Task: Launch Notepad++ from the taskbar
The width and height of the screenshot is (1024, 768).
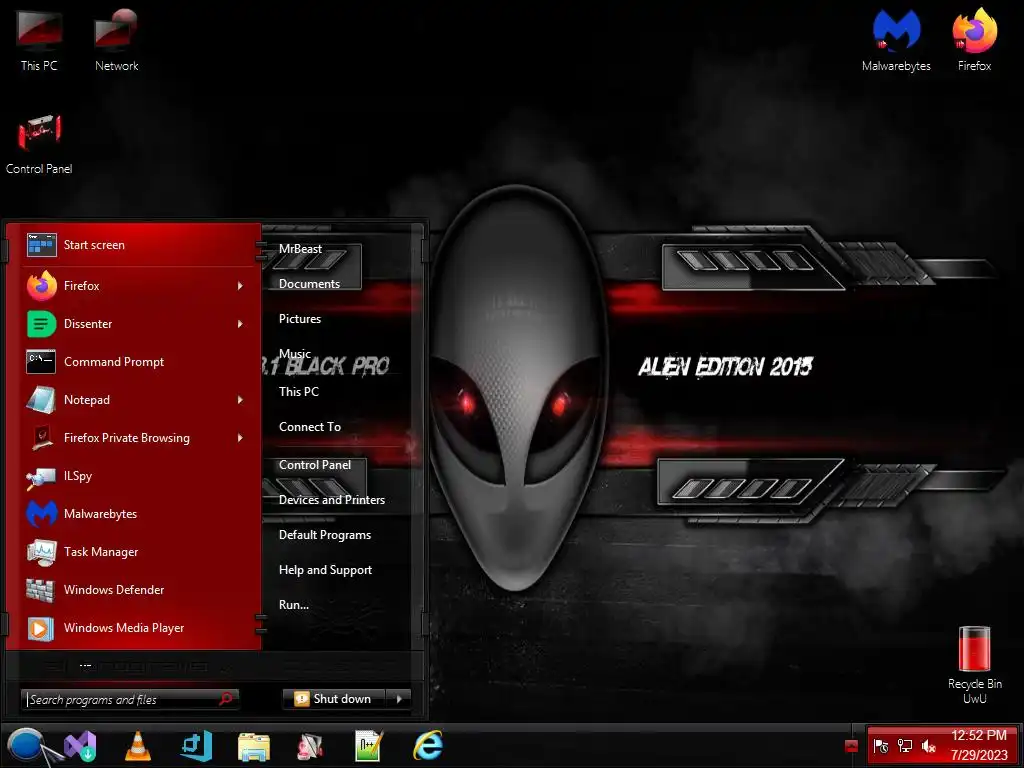Action: click(369, 746)
